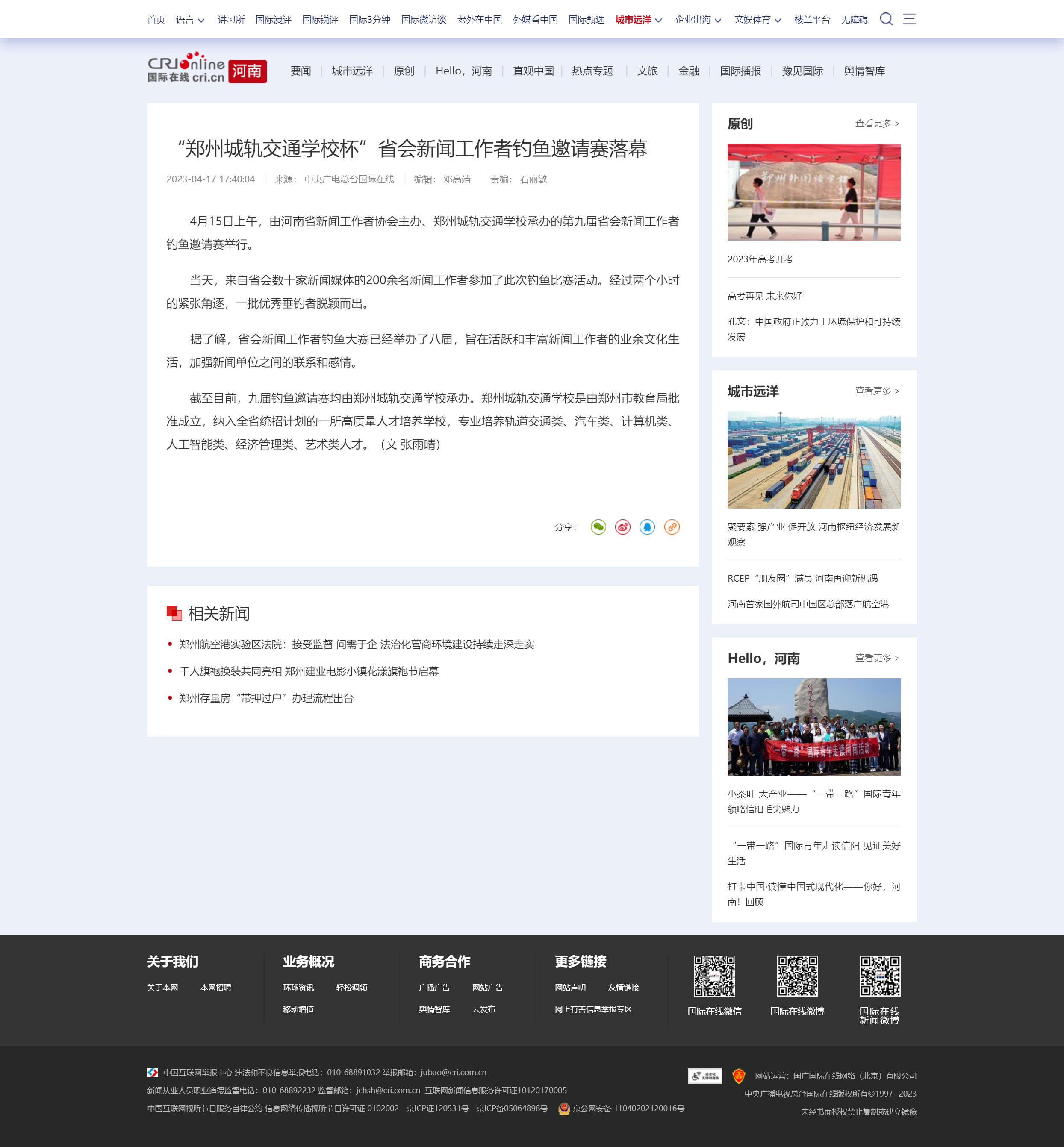The height and width of the screenshot is (1147, 1064).
Task: Select 舆情智库 channel tab
Action: [x=864, y=71]
